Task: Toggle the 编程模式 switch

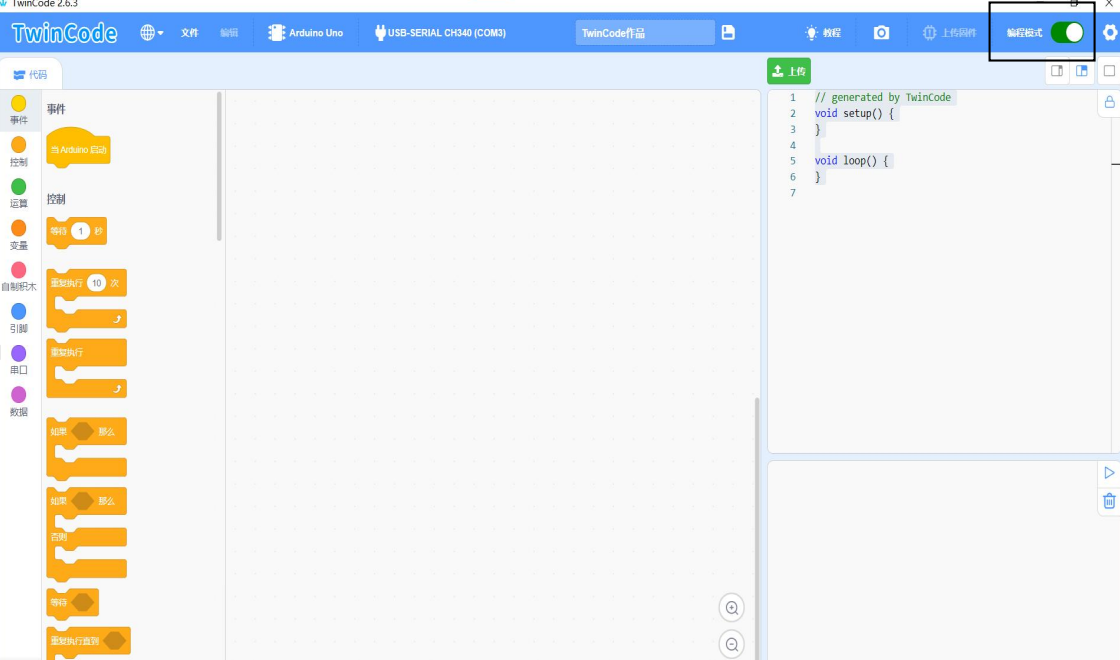Action: [x=1067, y=33]
